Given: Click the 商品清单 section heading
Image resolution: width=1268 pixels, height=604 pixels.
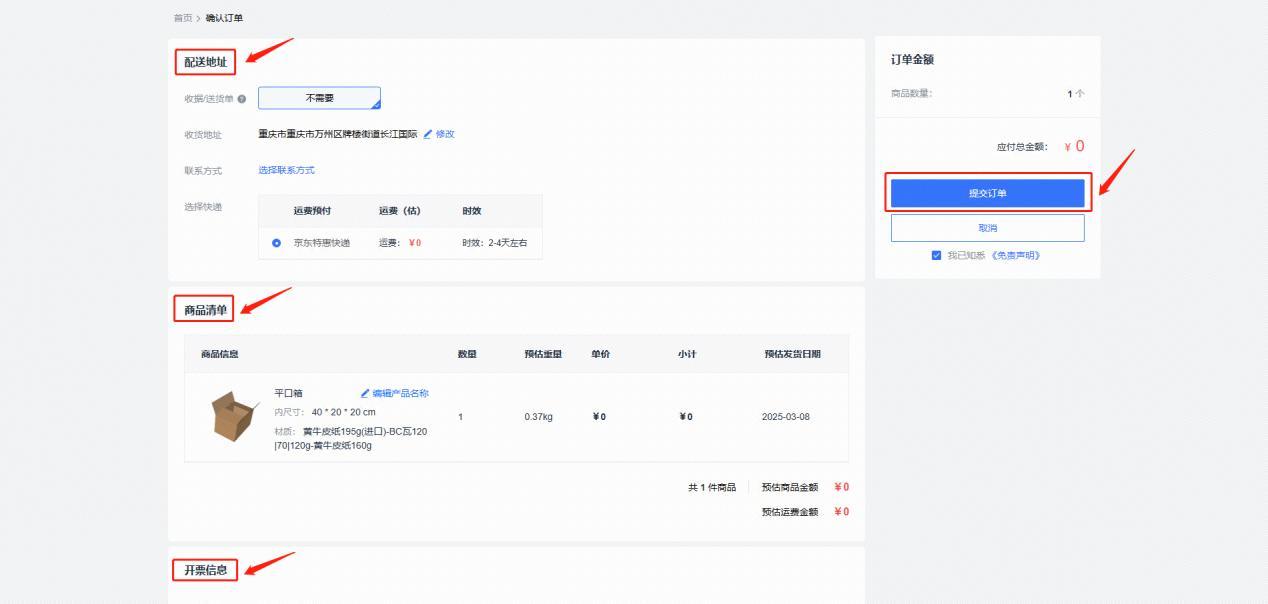Looking at the screenshot, I should [205, 310].
